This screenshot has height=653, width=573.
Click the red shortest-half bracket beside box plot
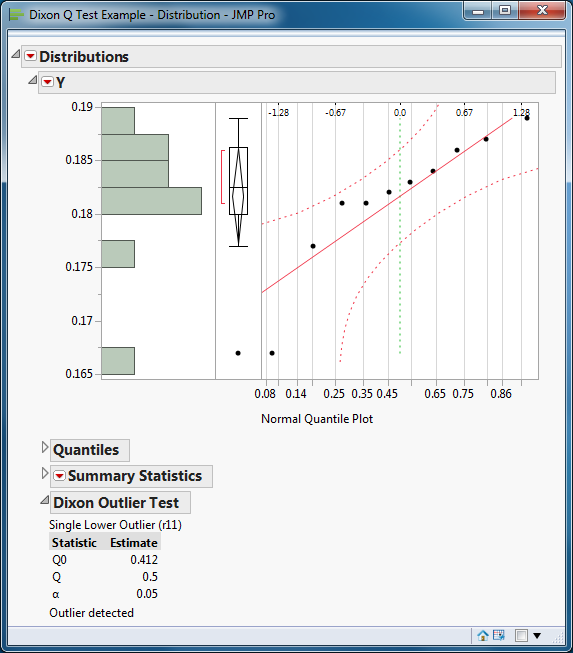coord(223,177)
